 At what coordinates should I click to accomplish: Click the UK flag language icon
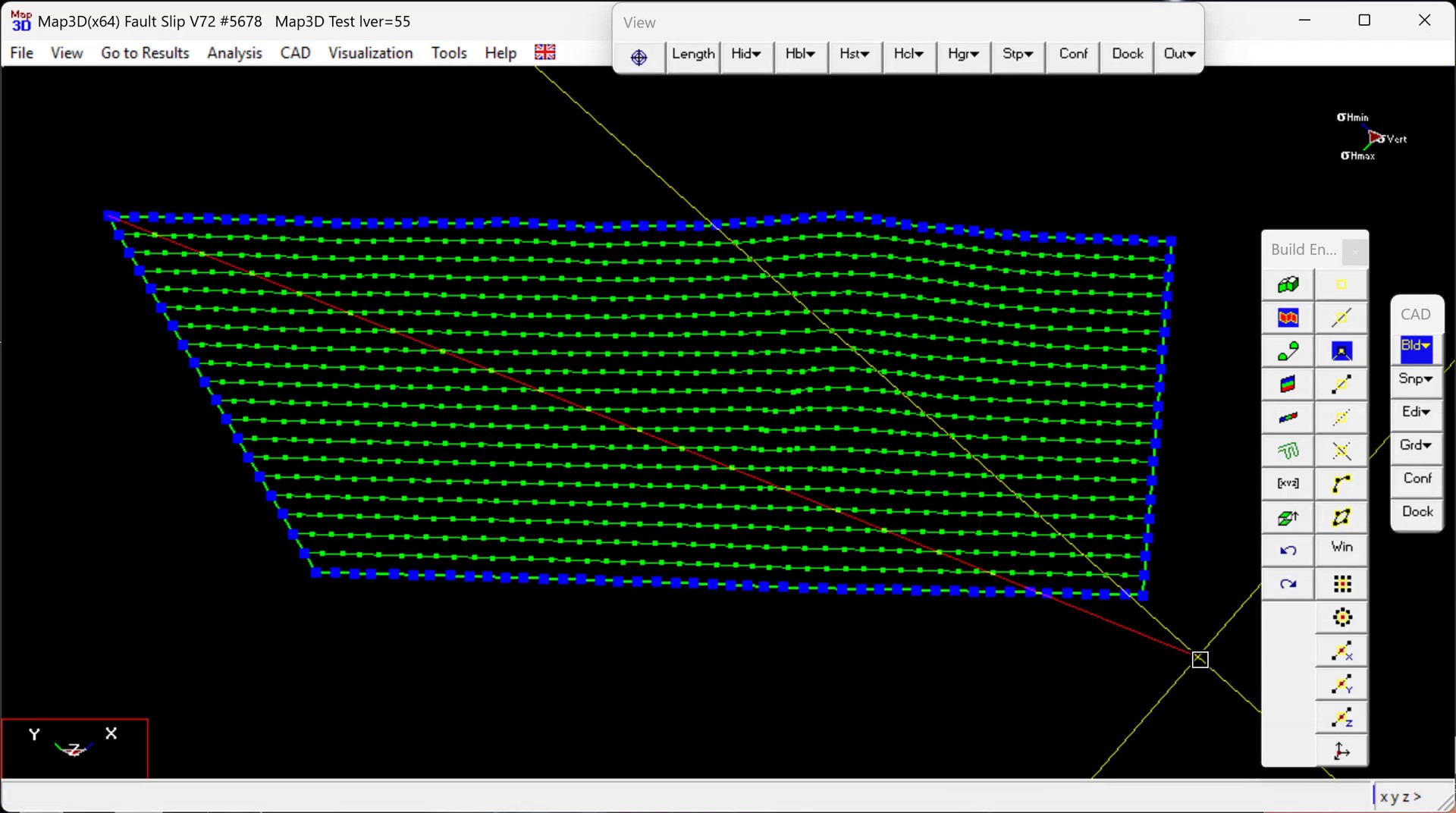click(544, 52)
